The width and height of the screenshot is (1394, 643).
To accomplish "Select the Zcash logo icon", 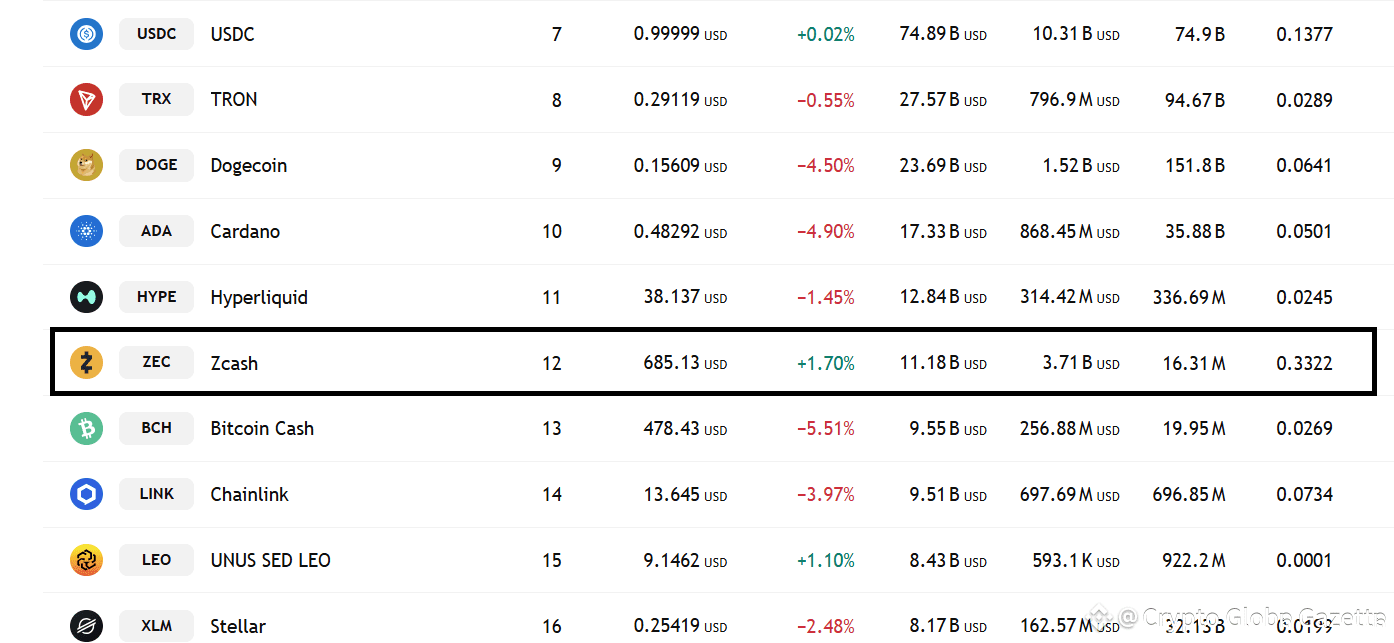I will [86, 362].
